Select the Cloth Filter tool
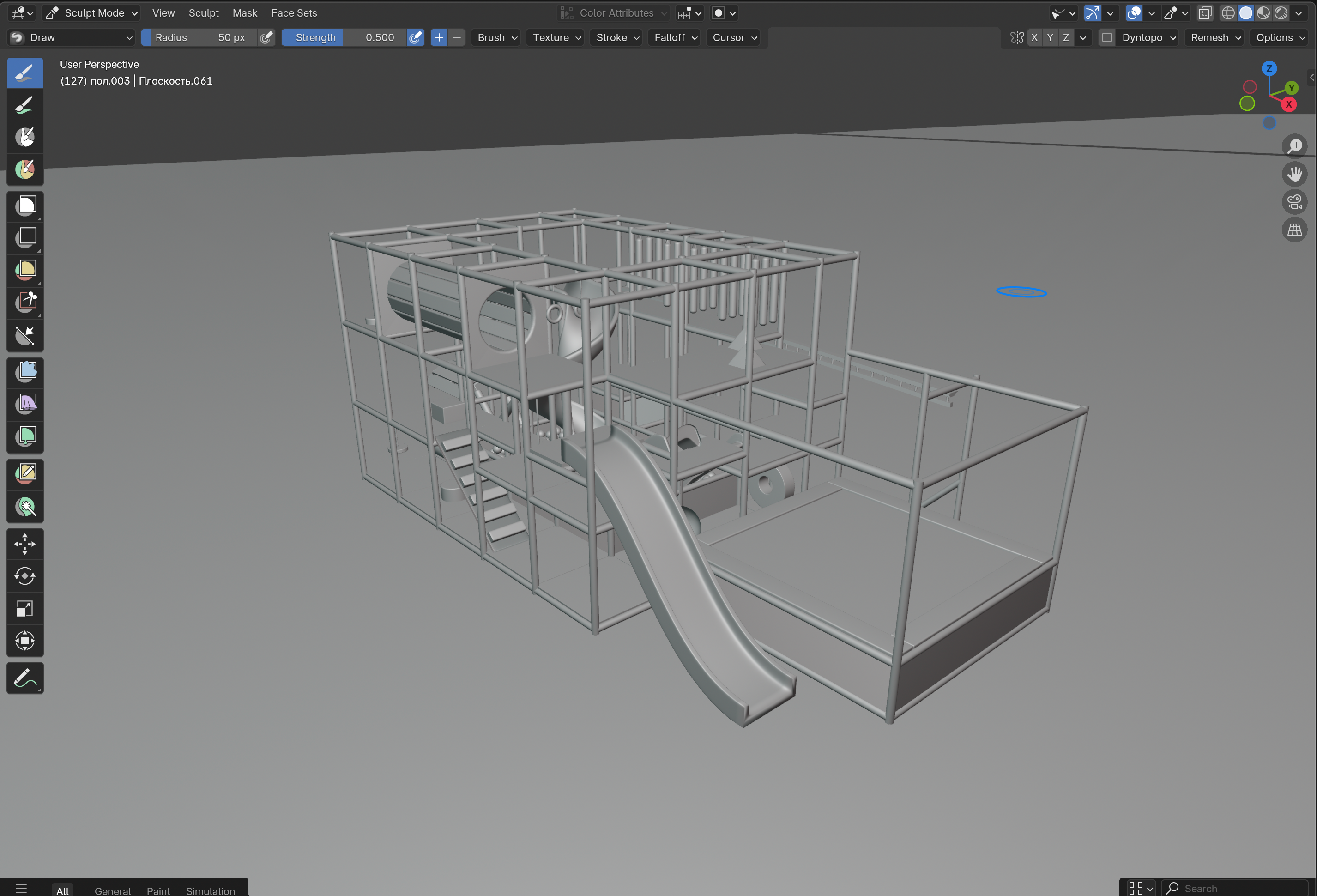The width and height of the screenshot is (1317, 896). [x=25, y=404]
